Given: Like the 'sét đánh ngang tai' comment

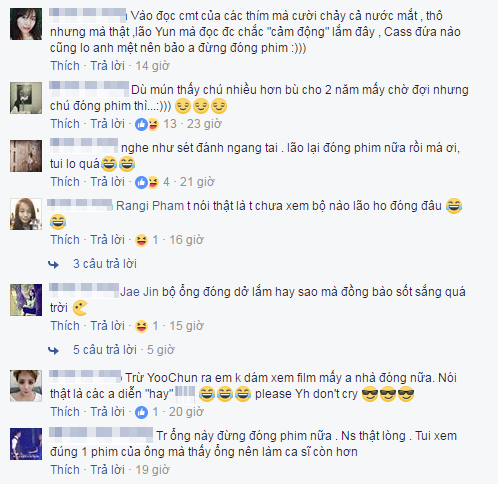Looking at the screenshot, I should tap(65, 182).
